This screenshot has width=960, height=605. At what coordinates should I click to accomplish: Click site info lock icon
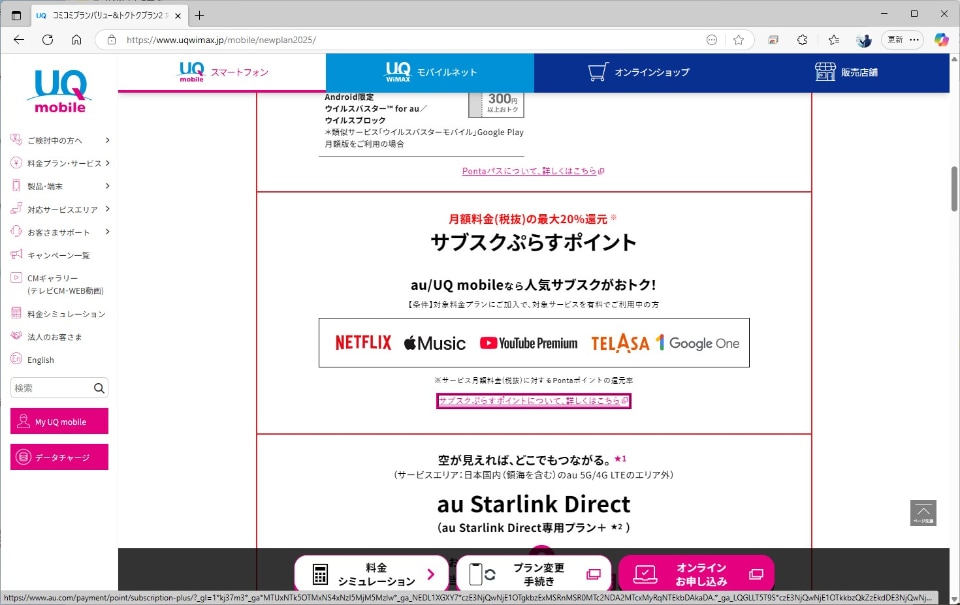tap(111, 40)
